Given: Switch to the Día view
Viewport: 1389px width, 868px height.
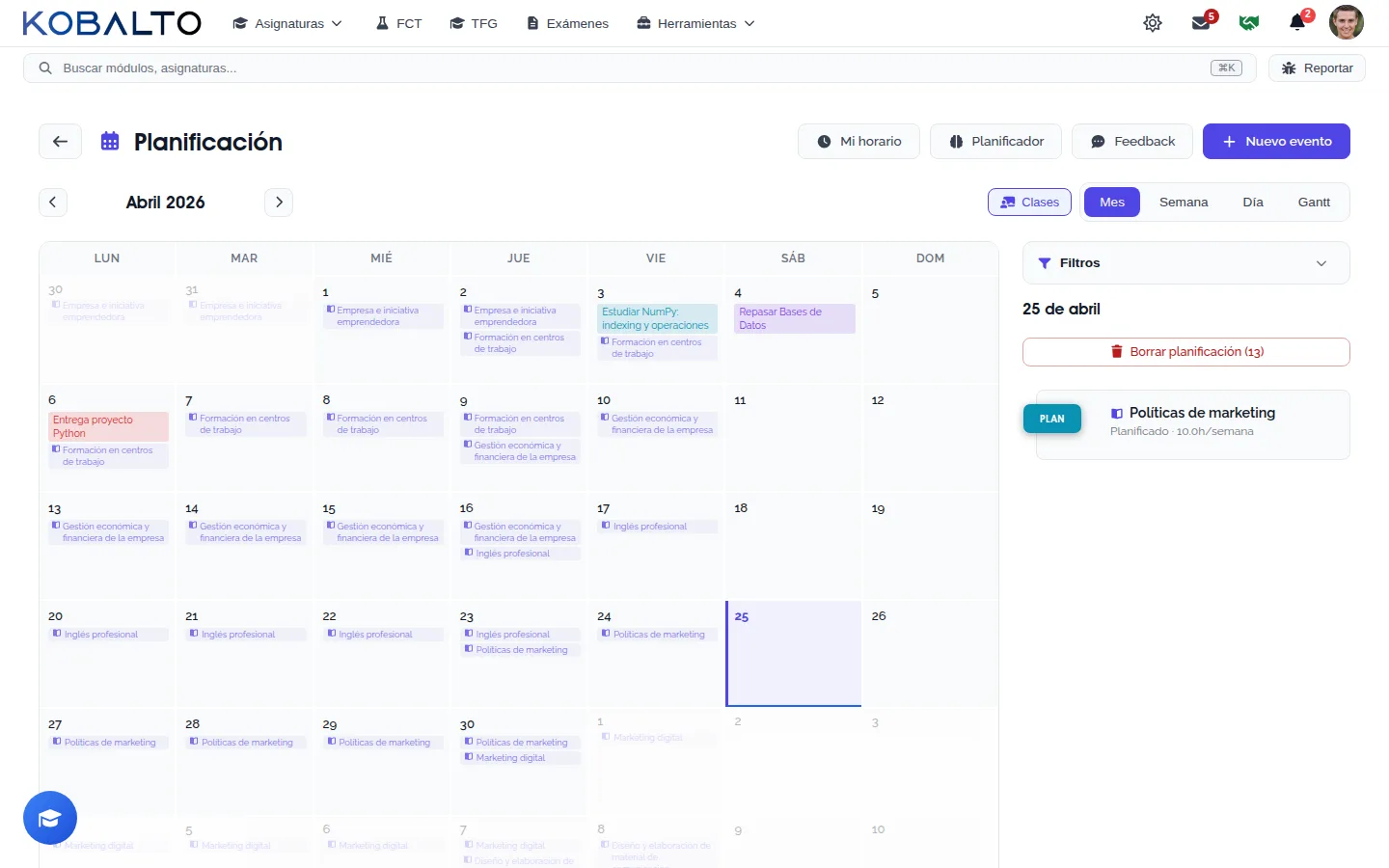Looking at the screenshot, I should click(x=1253, y=202).
